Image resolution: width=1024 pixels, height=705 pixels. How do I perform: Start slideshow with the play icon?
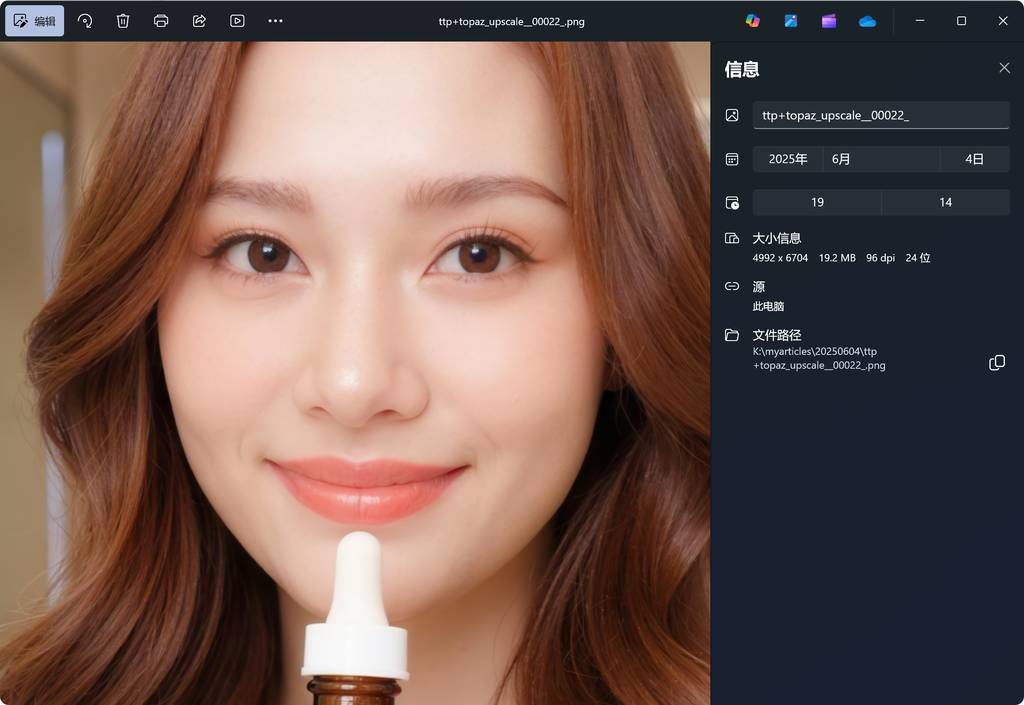tap(237, 21)
